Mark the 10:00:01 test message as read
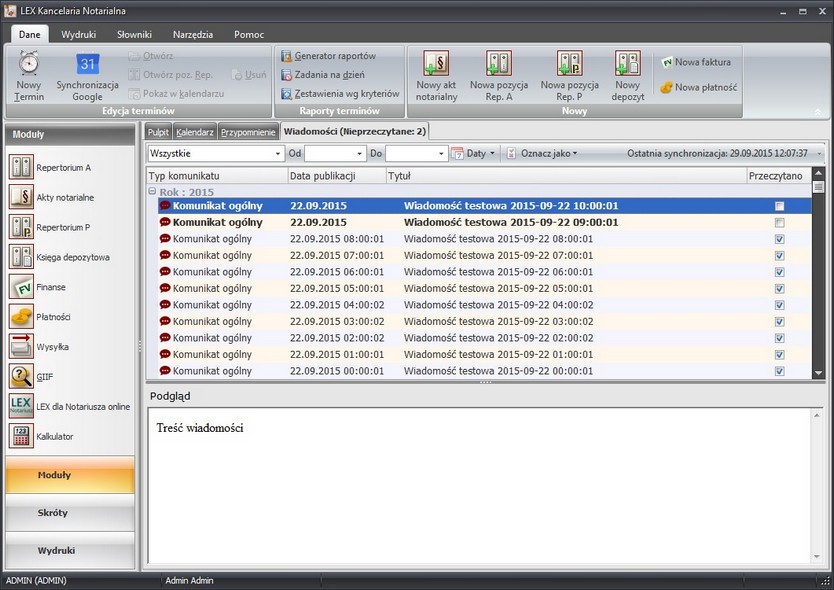The width and height of the screenshot is (834, 590). 779,206
